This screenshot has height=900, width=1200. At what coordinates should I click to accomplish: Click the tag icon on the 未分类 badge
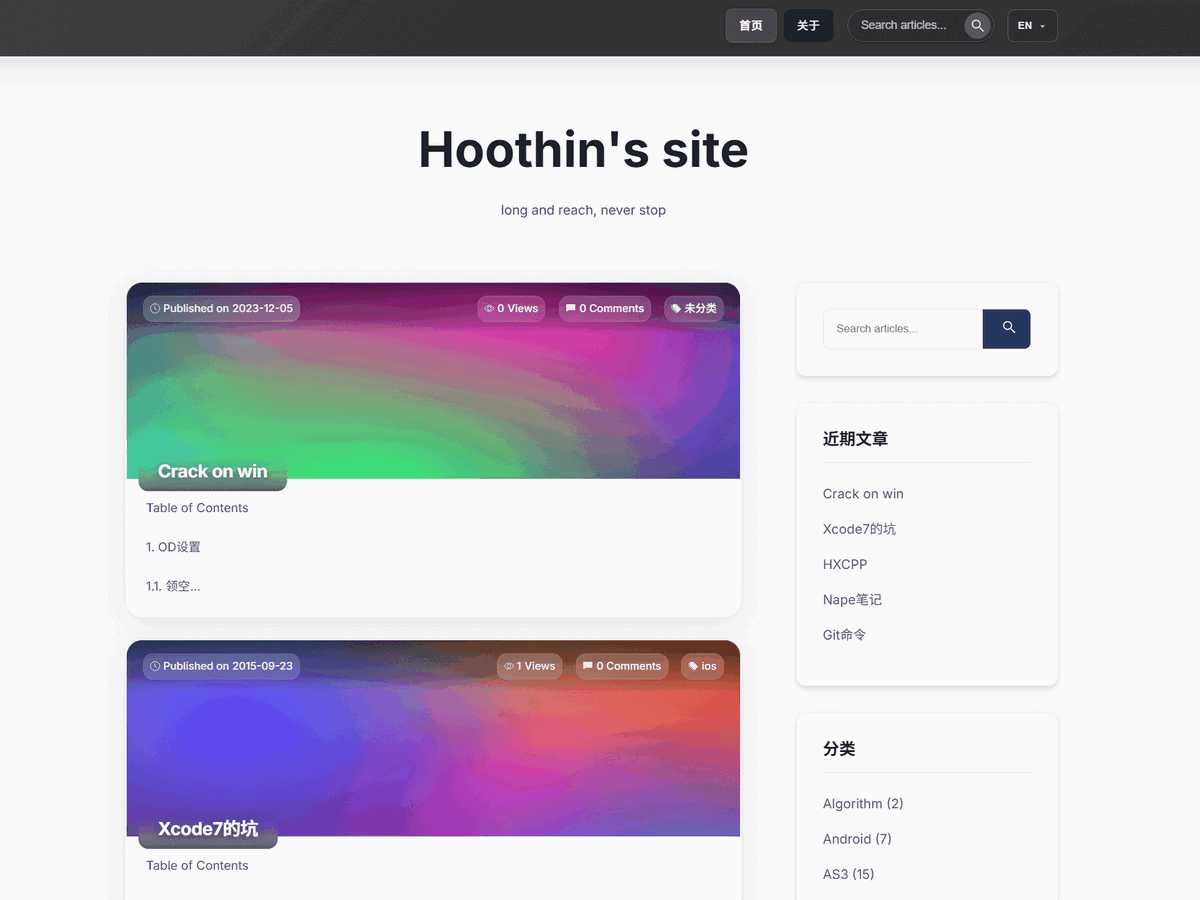(676, 308)
